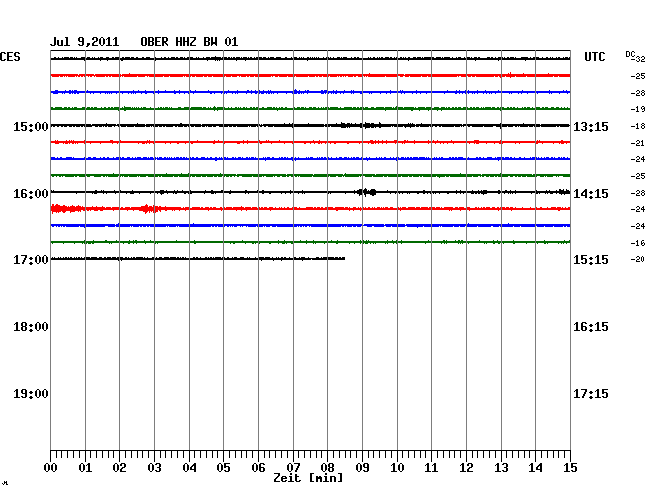Click the date label "Jul 9,2011"
The height and width of the screenshot is (494, 650).
[85, 42]
